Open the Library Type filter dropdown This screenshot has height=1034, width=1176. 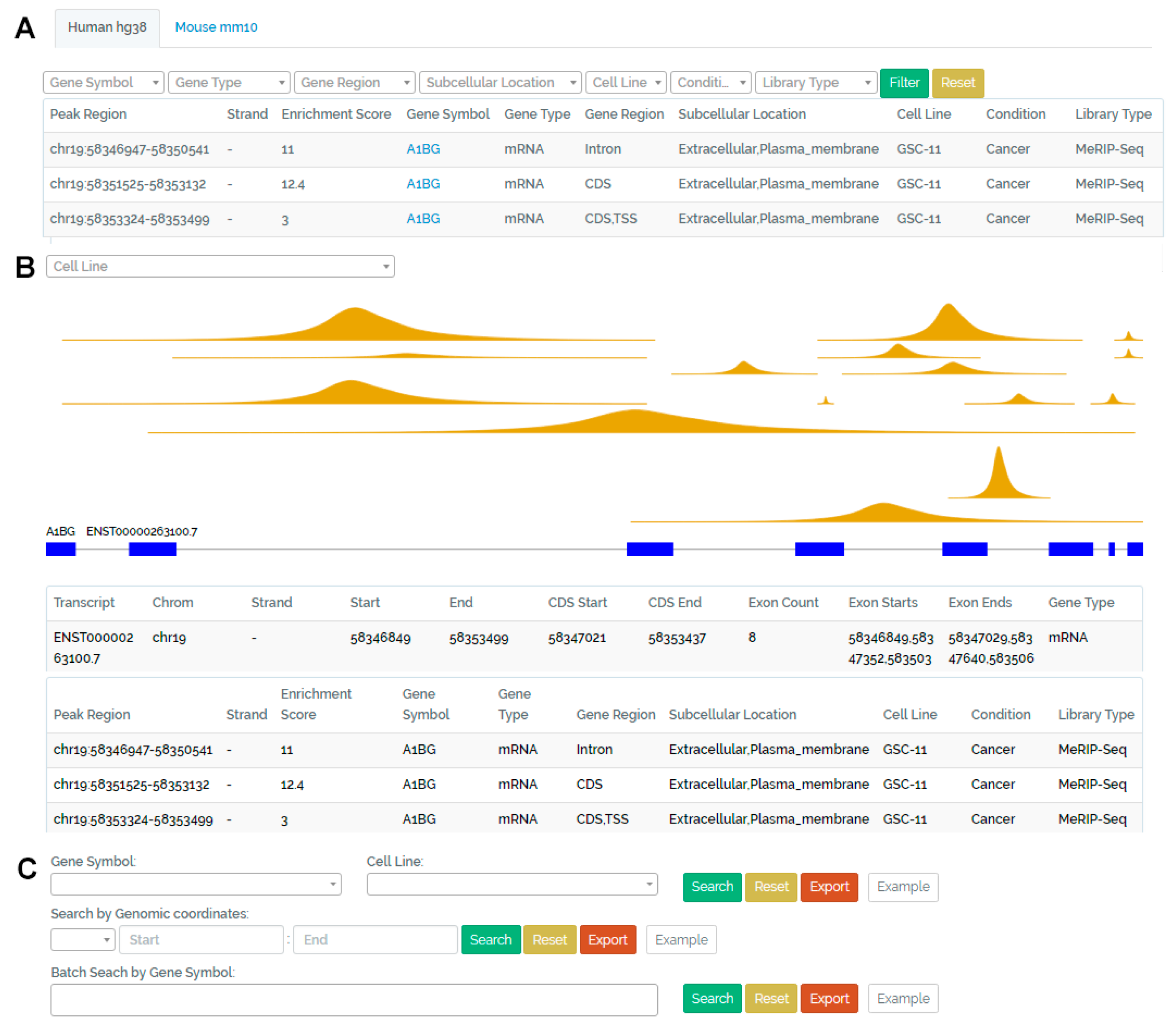[816, 82]
